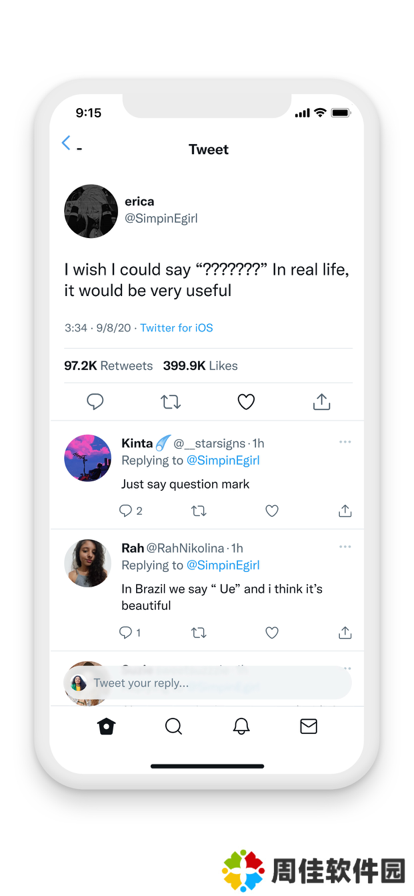Open @SimpinEgirl mention in Kinta's reply
The image size is (414, 896).
tap(223, 461)
